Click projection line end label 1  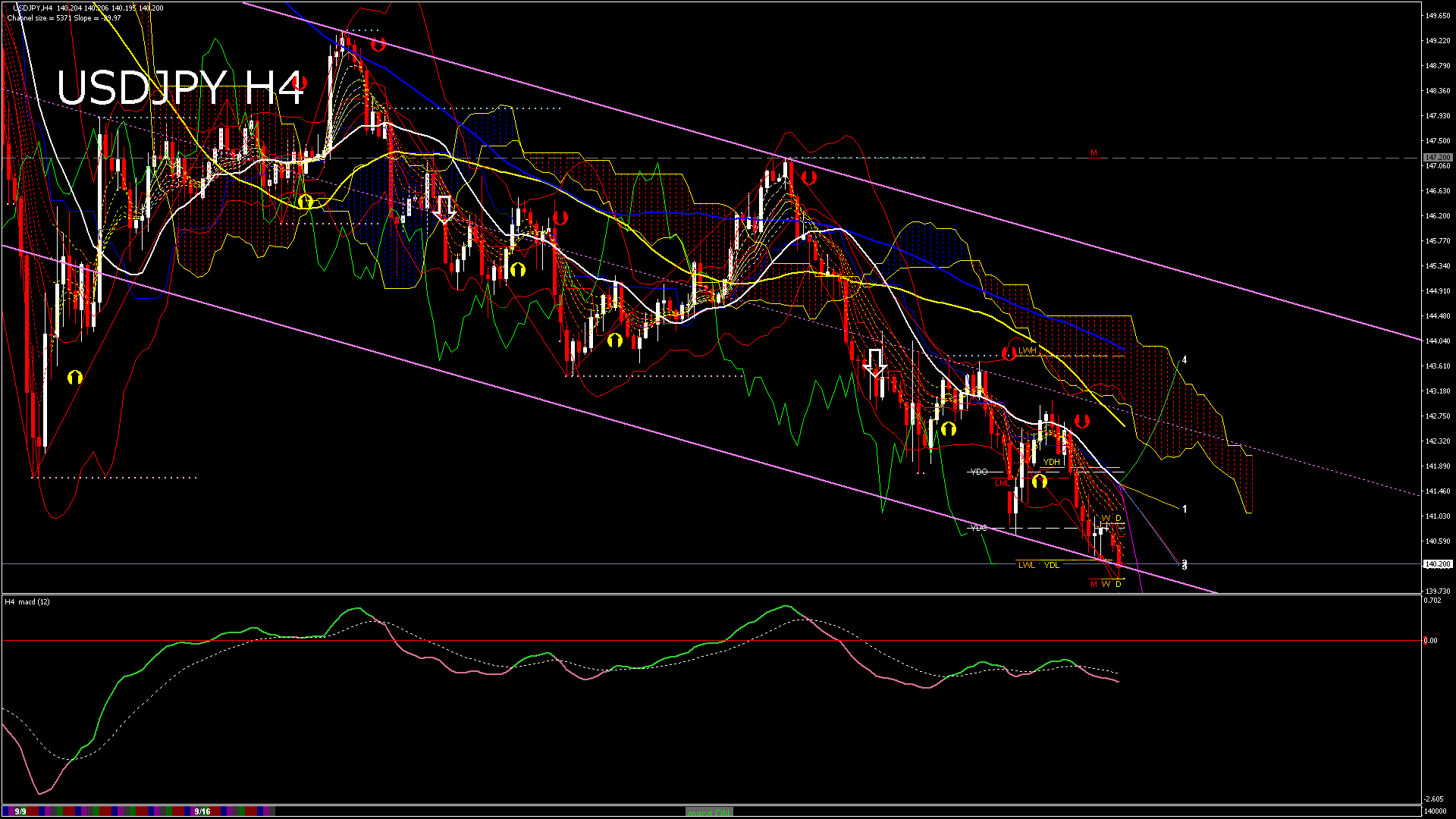[1185, 510]
